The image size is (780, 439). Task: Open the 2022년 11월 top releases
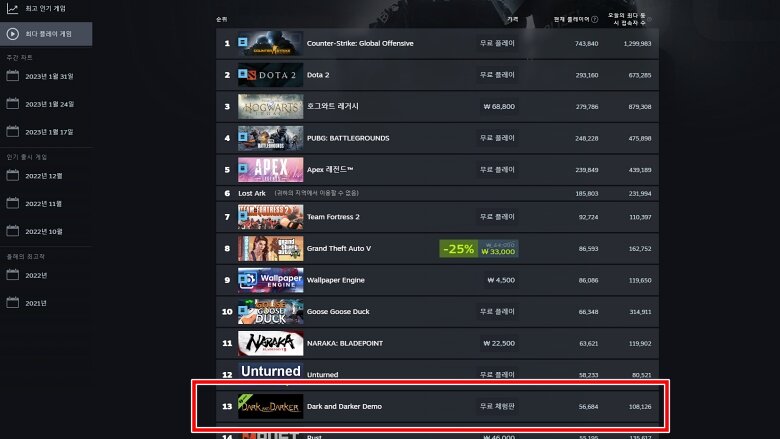point(44,203)
